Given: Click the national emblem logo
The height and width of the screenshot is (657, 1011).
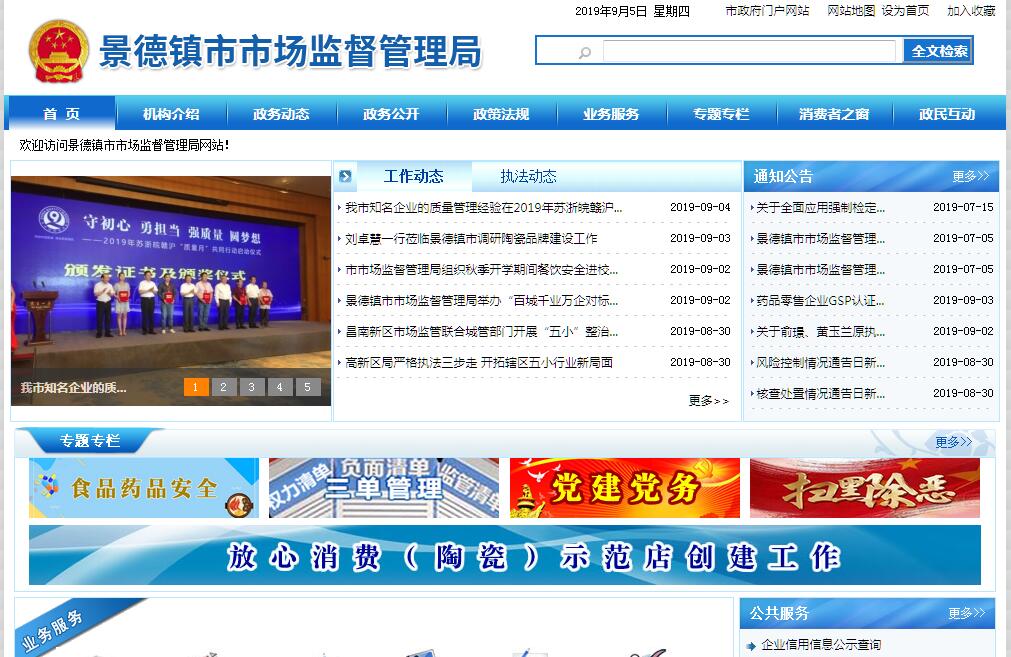Looking at the screenshot, I should (x=58, y=51).
